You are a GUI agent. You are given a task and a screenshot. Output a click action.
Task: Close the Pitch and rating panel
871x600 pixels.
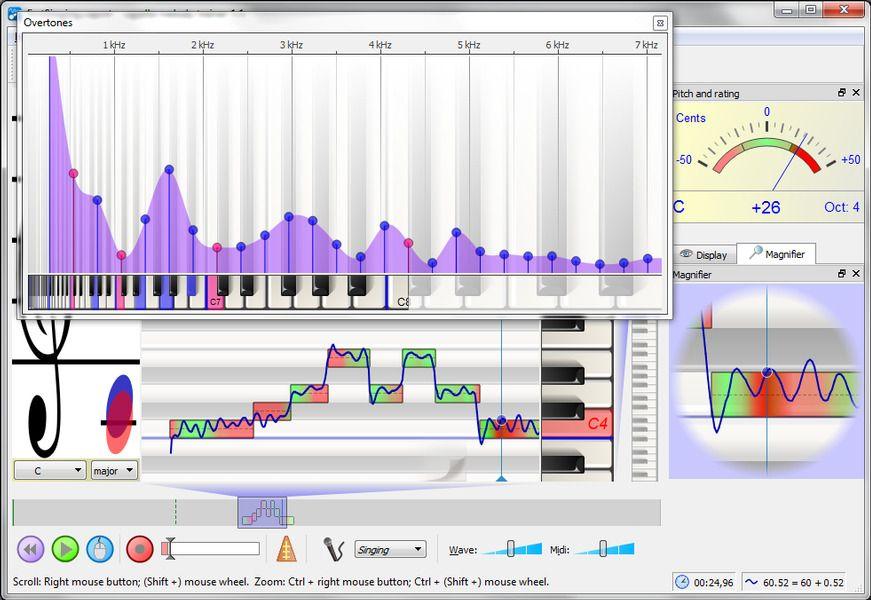tap(857, 93)
